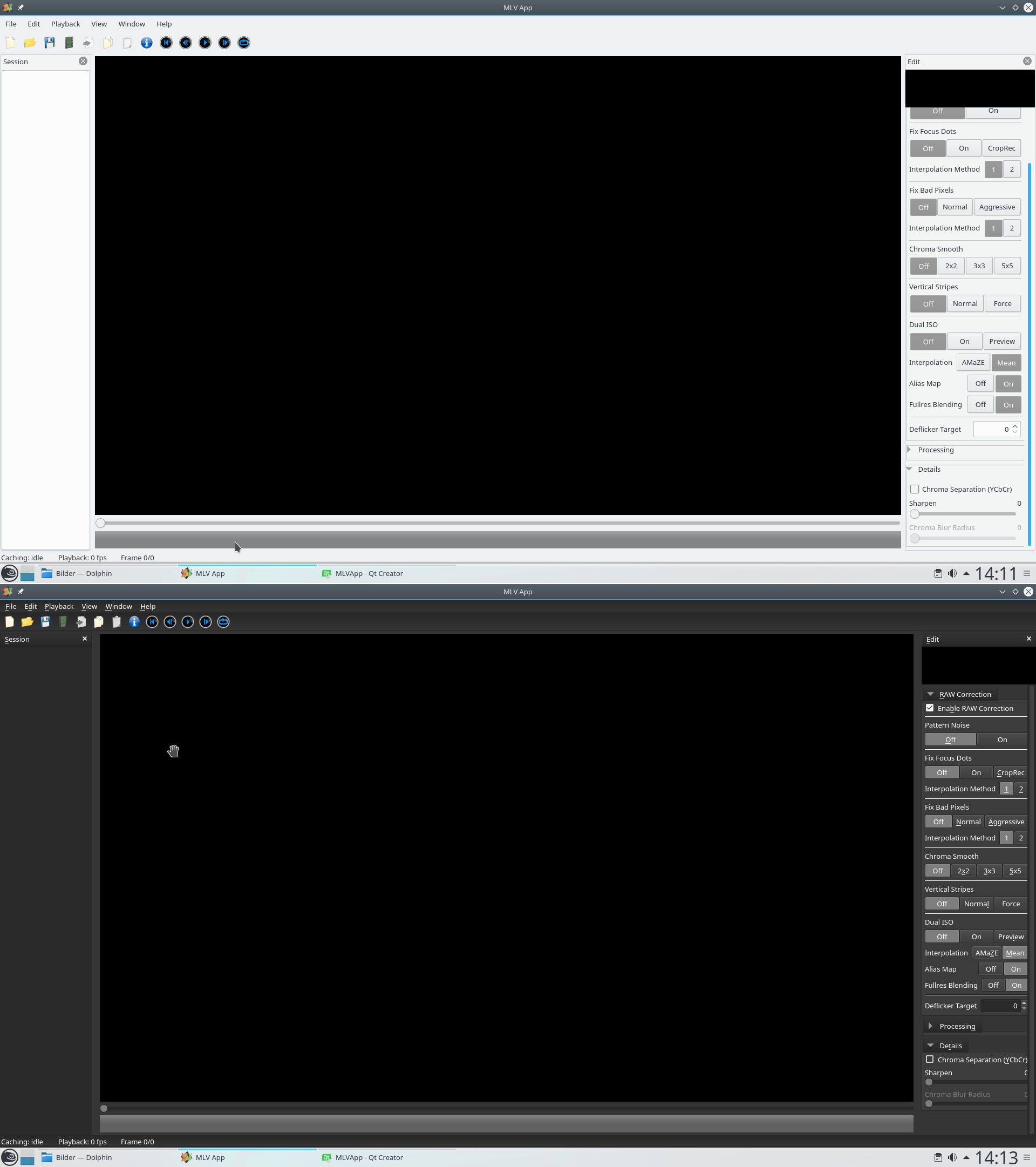
Task: Open folder icon in light-themed toolbar
Action: (x=30, y=43)
